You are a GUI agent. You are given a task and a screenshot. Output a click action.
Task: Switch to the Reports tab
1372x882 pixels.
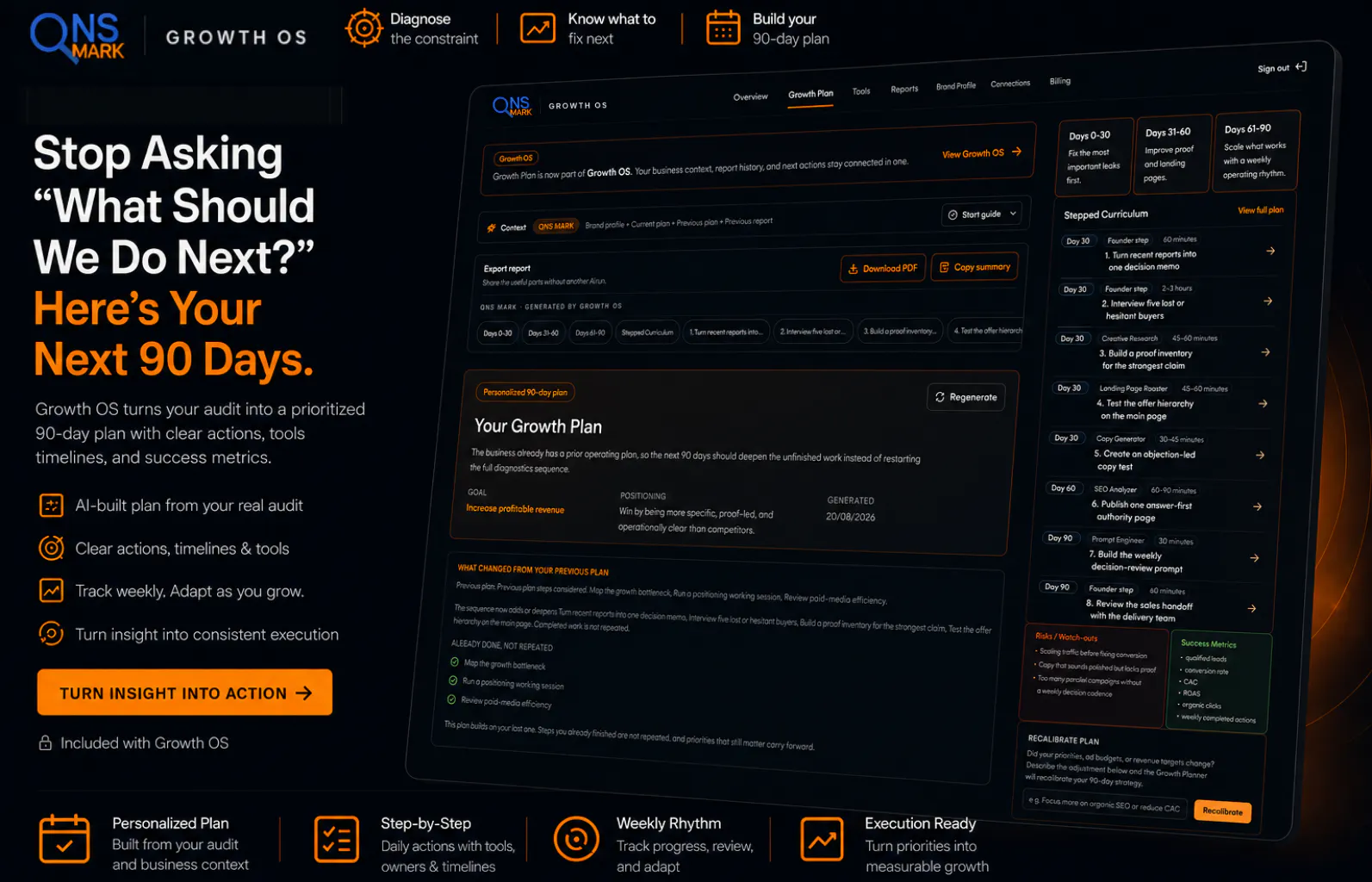pyautogui.click(x=904, y=89)
